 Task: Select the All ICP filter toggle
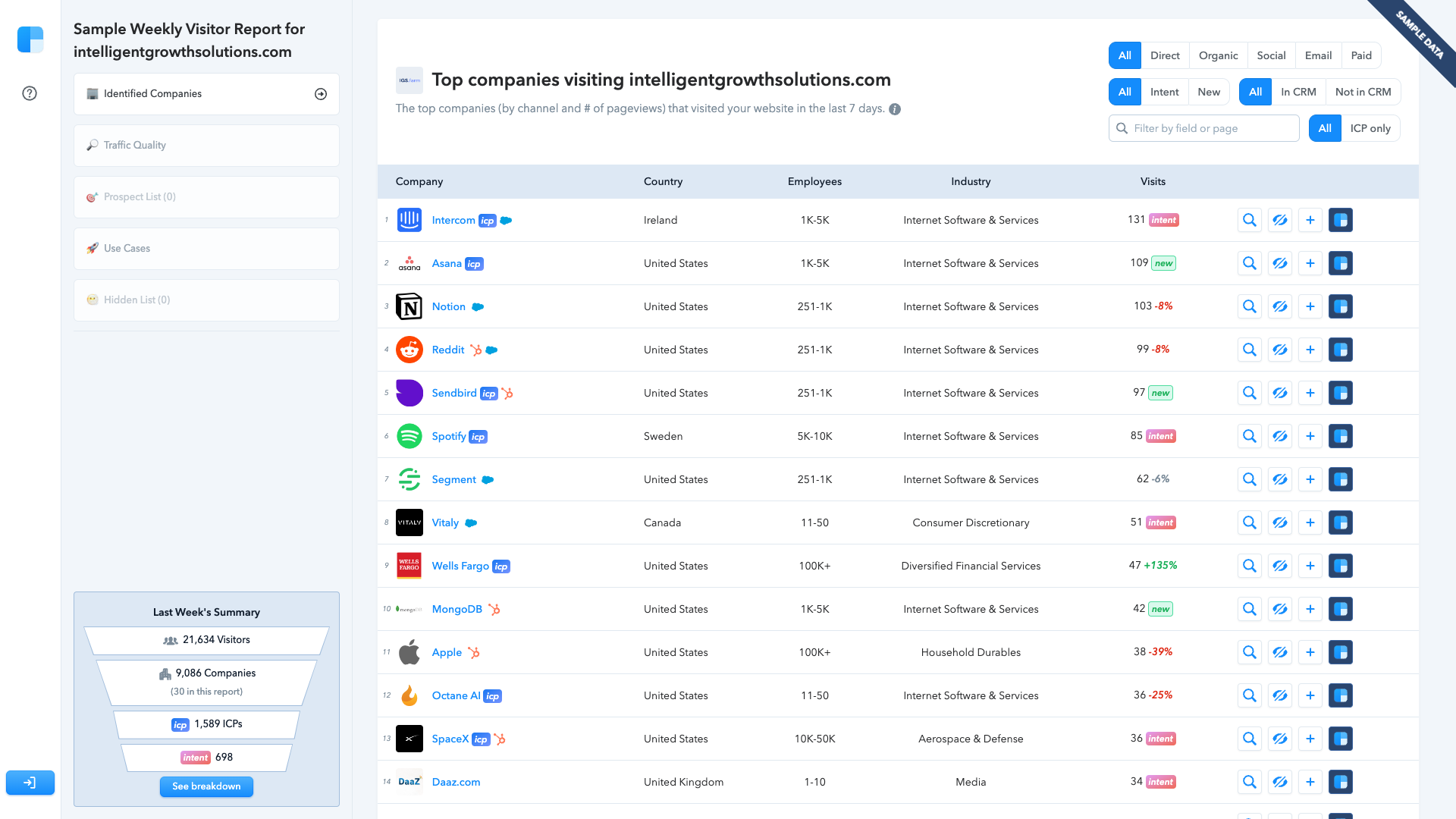[x=1325, y=128]
